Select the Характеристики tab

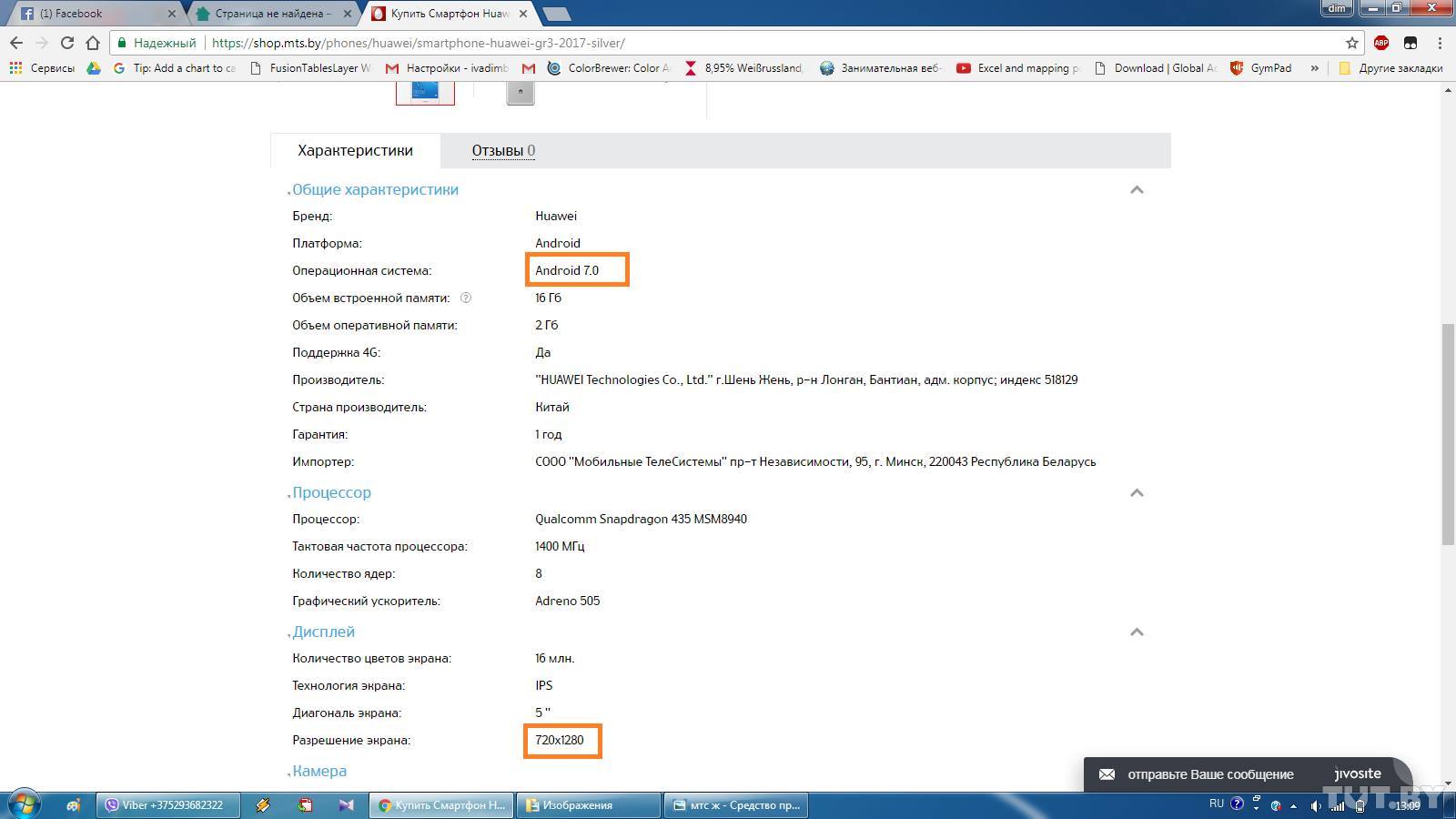point(355,151)
